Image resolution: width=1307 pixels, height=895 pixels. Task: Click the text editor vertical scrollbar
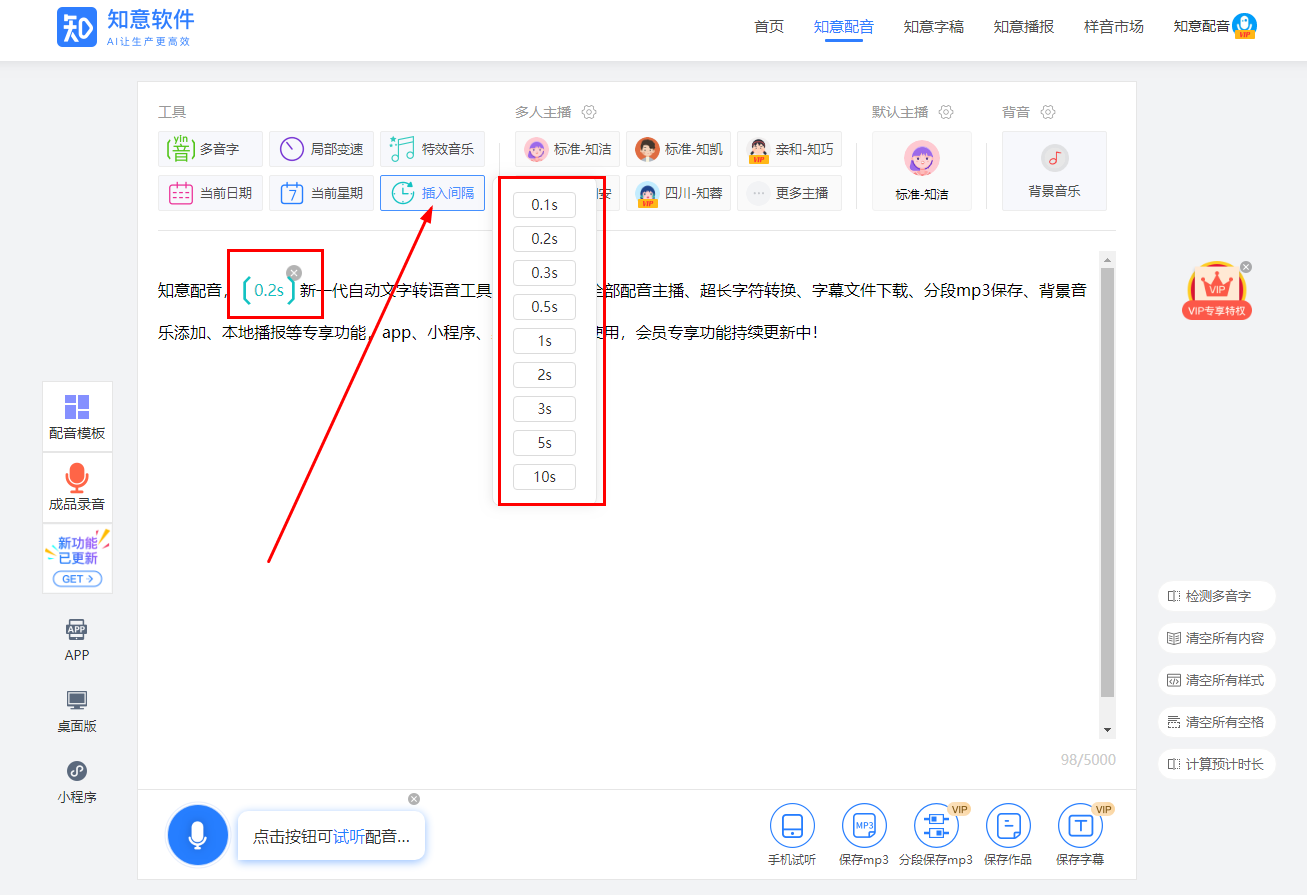[1106, 480]
